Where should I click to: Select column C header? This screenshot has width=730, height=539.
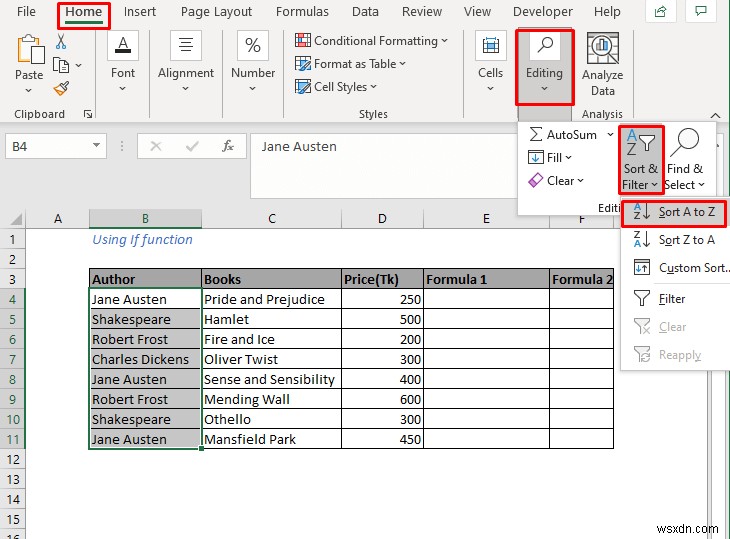coord(271,218)
